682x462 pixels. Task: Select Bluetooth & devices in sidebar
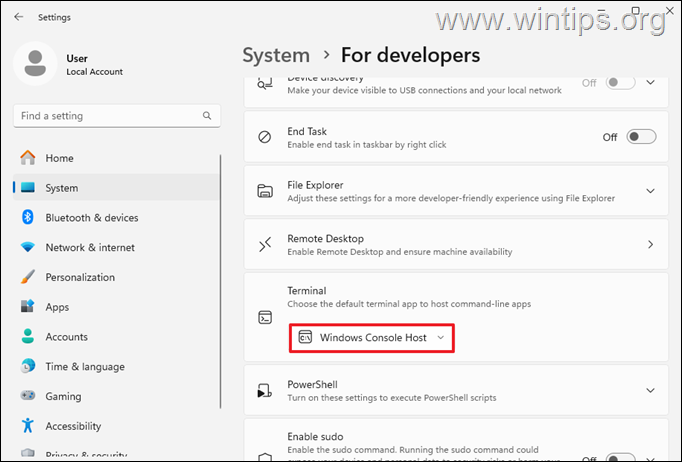[117, 217]
